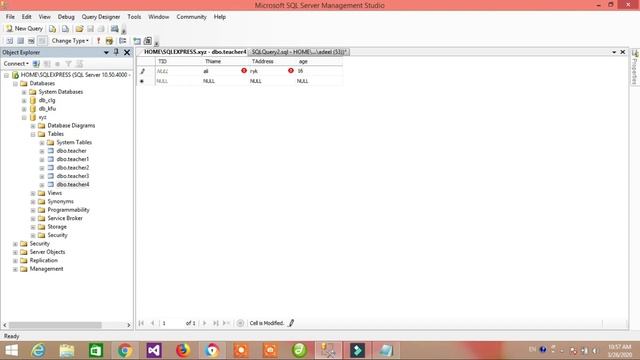Click the New Query toolbar button

pos(24,29)
